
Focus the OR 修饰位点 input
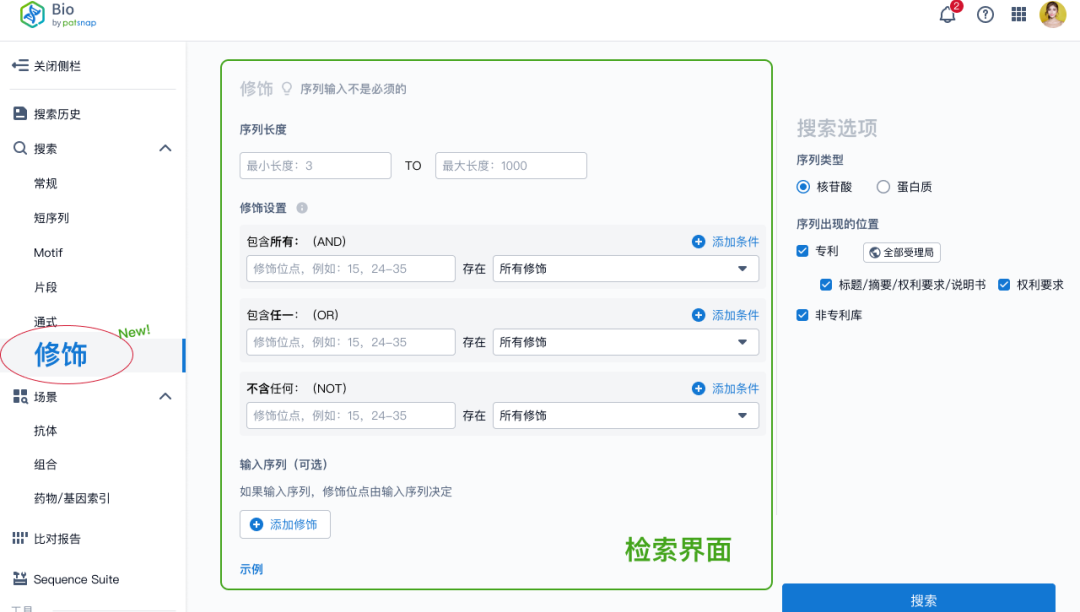(351, 342)
